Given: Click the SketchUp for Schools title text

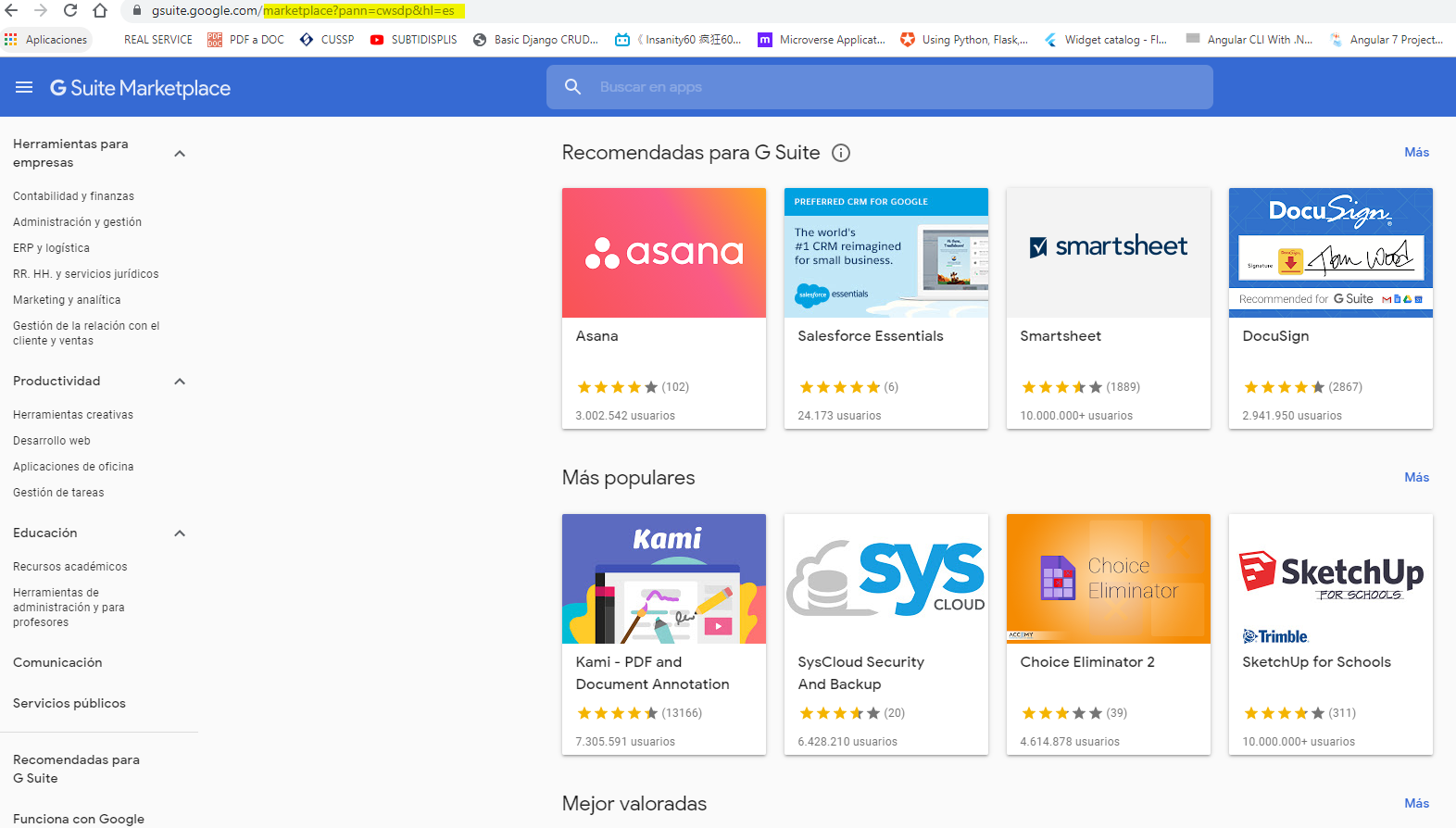Looking at the screenshot, I should click(x=1316, y=662).
